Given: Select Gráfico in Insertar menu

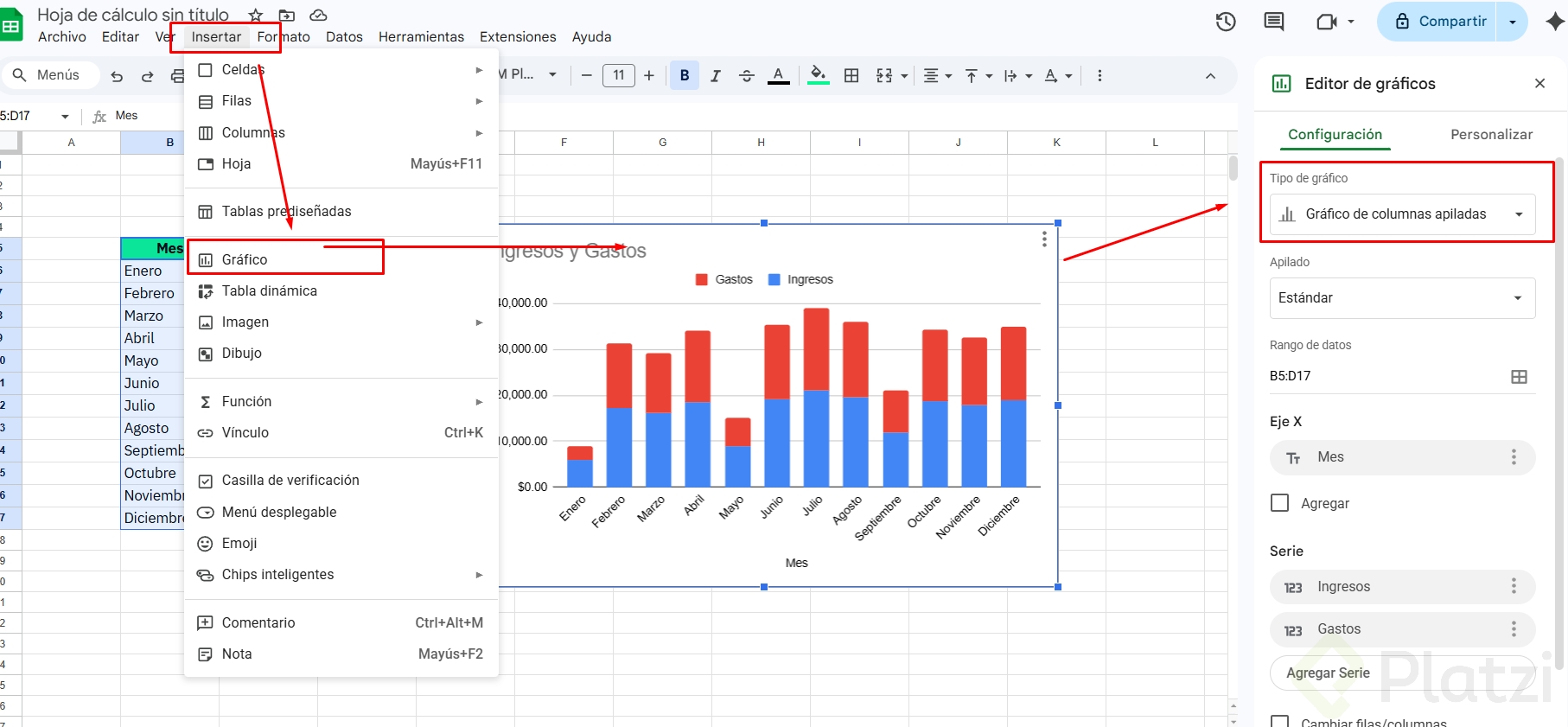Looking at the screenshot, I should point(341,259).
